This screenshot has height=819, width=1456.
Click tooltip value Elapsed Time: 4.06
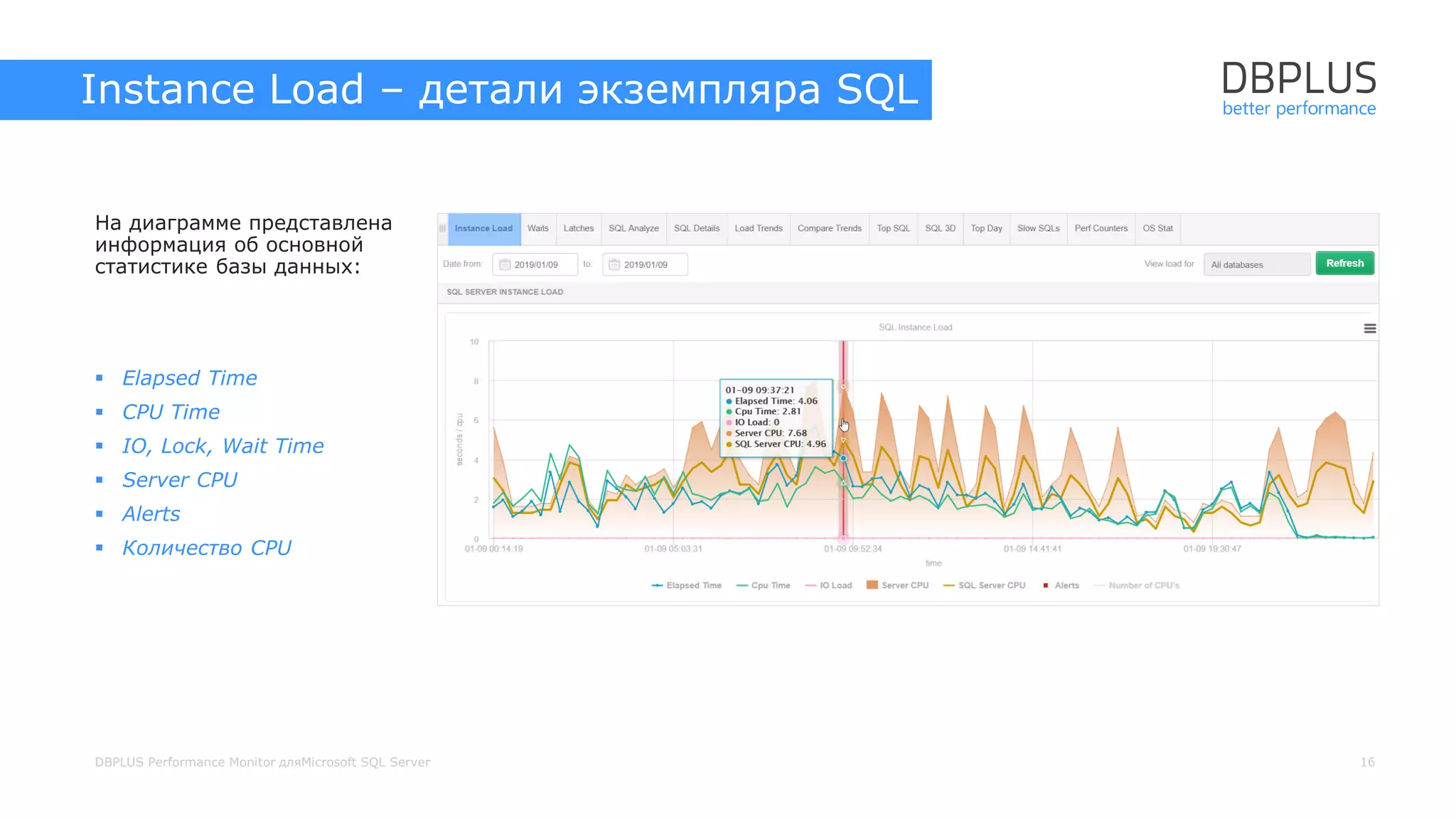coord(771,401)
